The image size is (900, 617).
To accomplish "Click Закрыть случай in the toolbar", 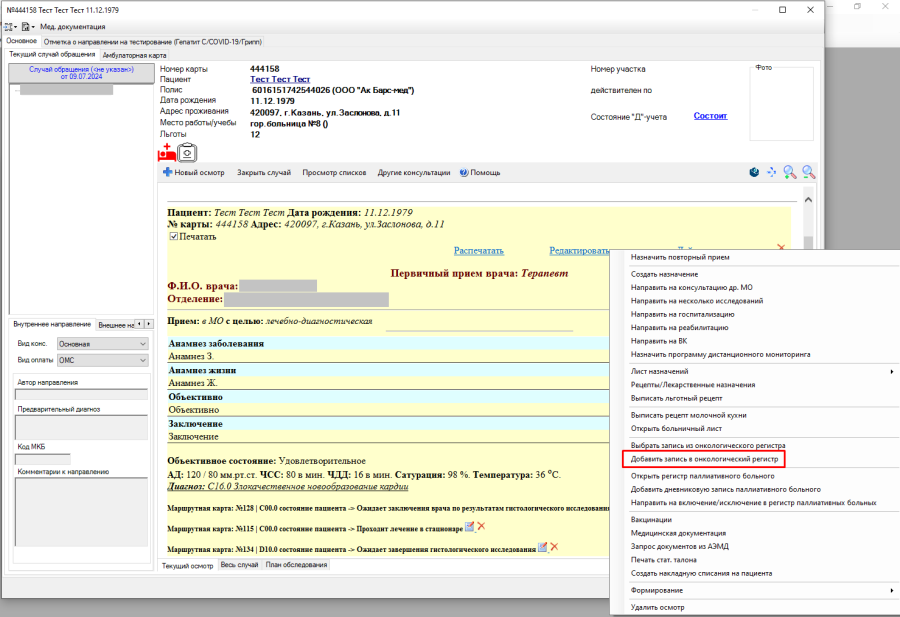I will (264, 173).
